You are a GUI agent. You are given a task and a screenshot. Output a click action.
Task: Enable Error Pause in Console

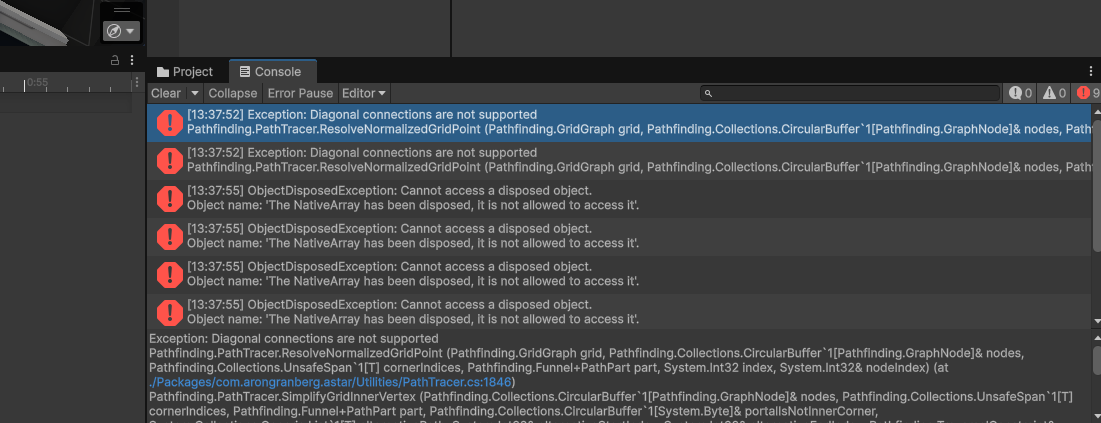pyautogui.click(x=300, y=93)
